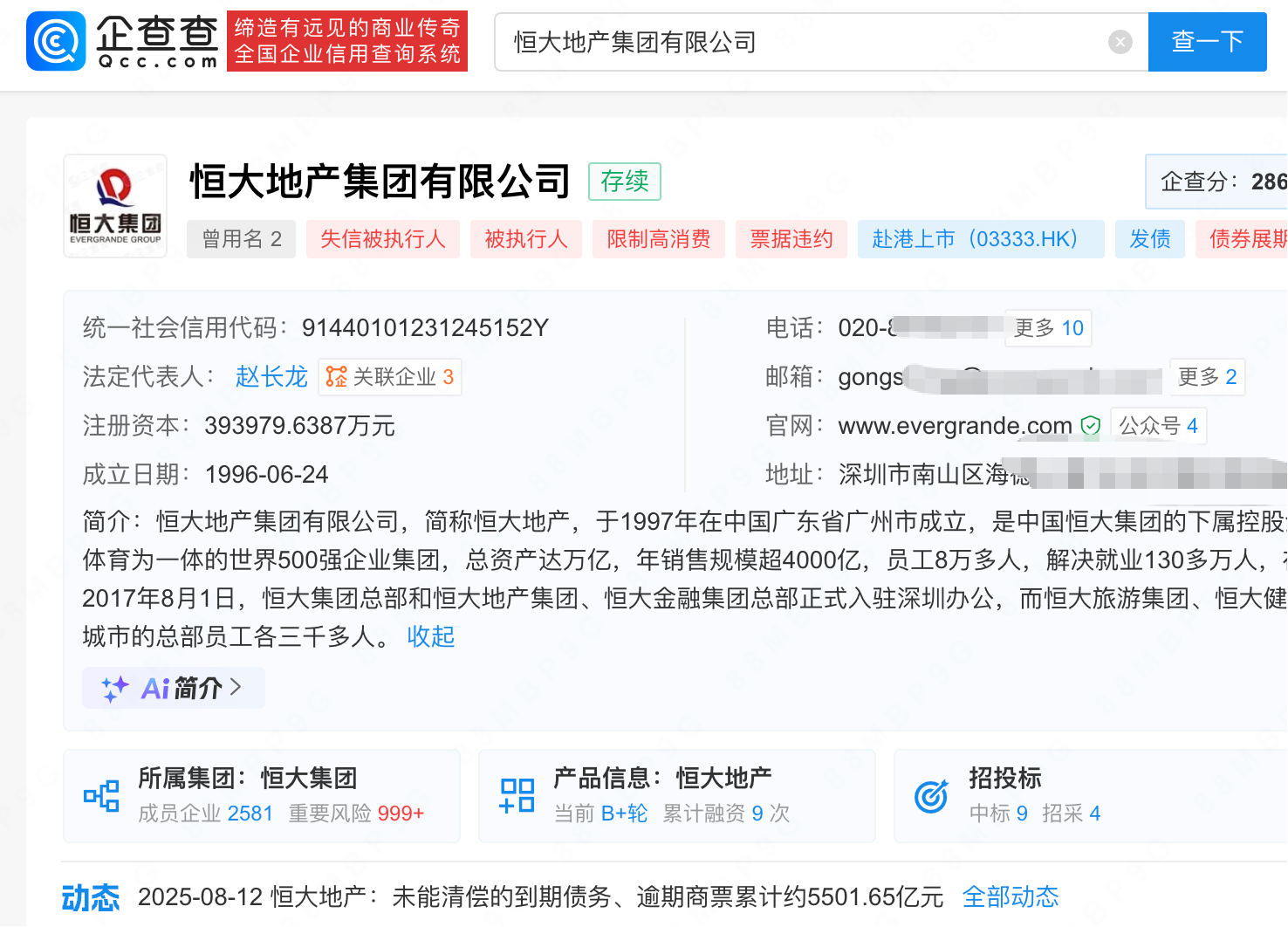The image size is (1288, 927).
Task: Click the Ai sparkle star icon
Action: [114, 689]
